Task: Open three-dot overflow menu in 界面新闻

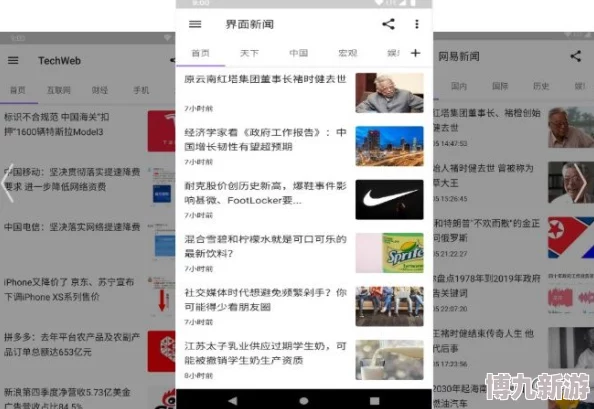Action: click(x=417, y=24)
